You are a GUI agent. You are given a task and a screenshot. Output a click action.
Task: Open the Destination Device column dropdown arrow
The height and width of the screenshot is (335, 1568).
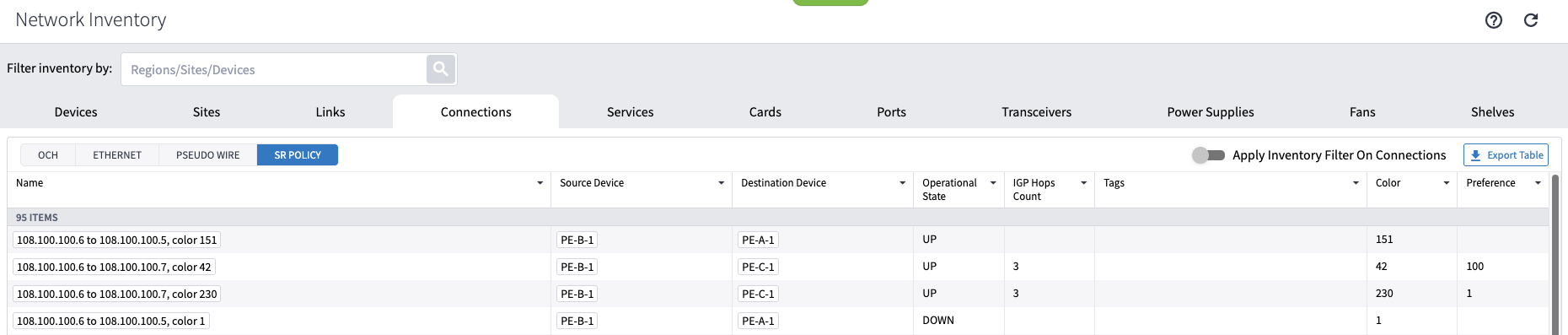pyautogui.click(x=902, y=183)
